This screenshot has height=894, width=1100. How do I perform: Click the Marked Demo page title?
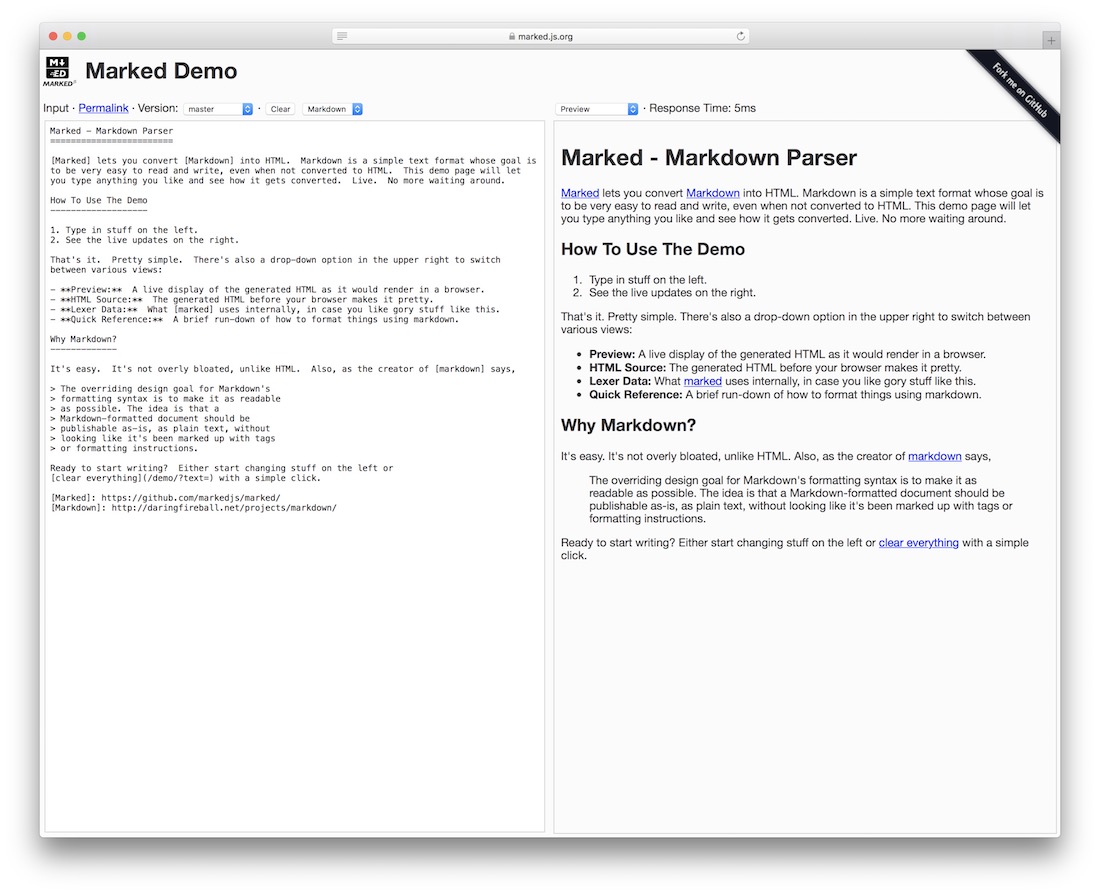coord(161,71)
